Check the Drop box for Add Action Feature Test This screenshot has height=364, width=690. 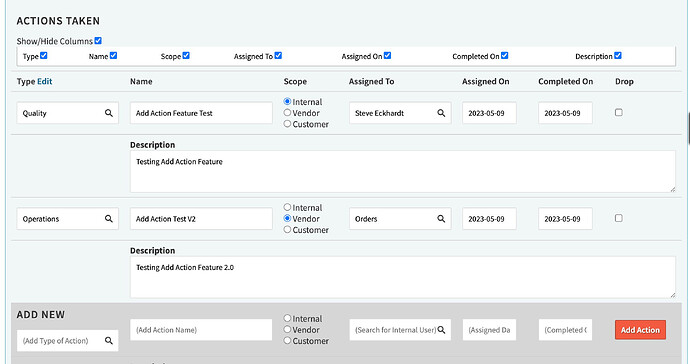(619, 113)
